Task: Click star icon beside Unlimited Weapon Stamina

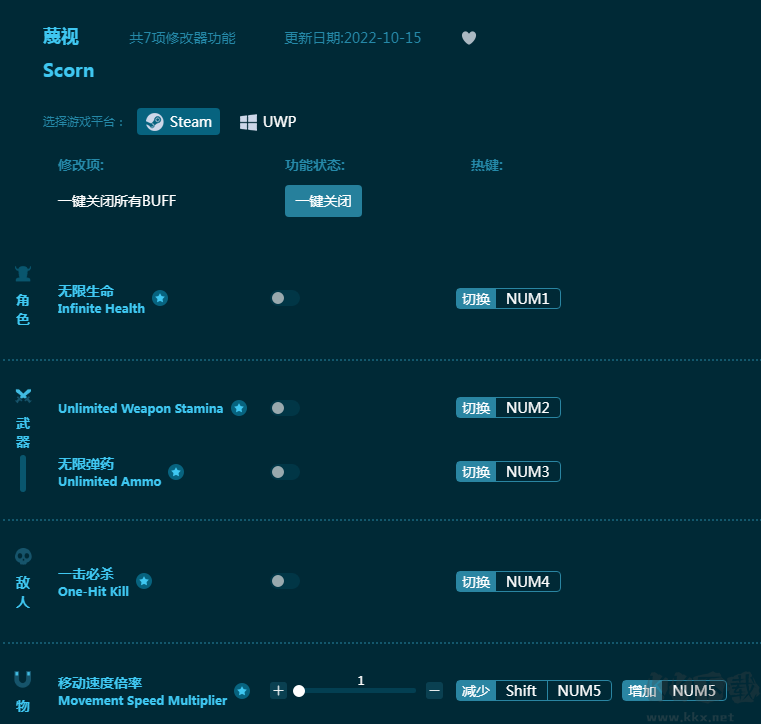Action: click(239, 408)
